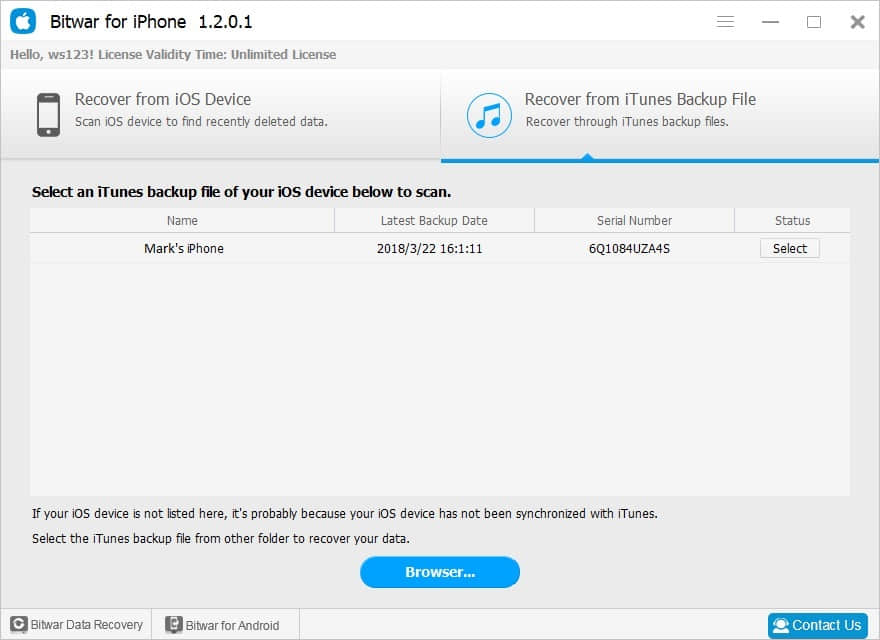Maximize the Bitwar window
Image resolution: width=880 pixels, height=640 pixels.
pos(814,22)
